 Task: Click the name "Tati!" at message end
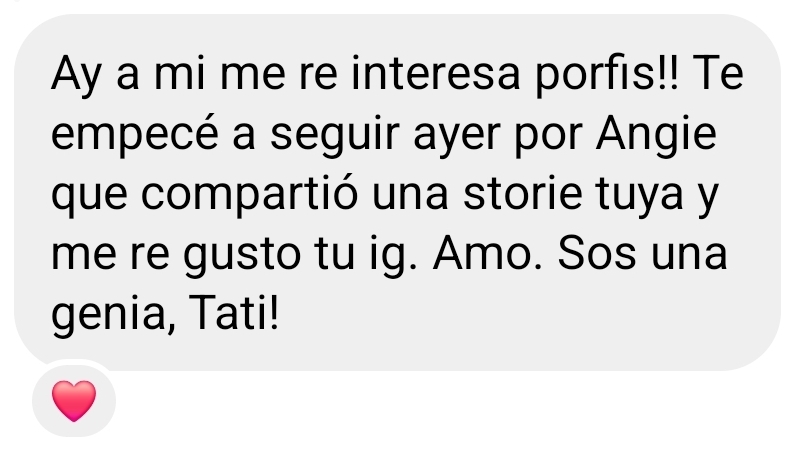point(234,313)
